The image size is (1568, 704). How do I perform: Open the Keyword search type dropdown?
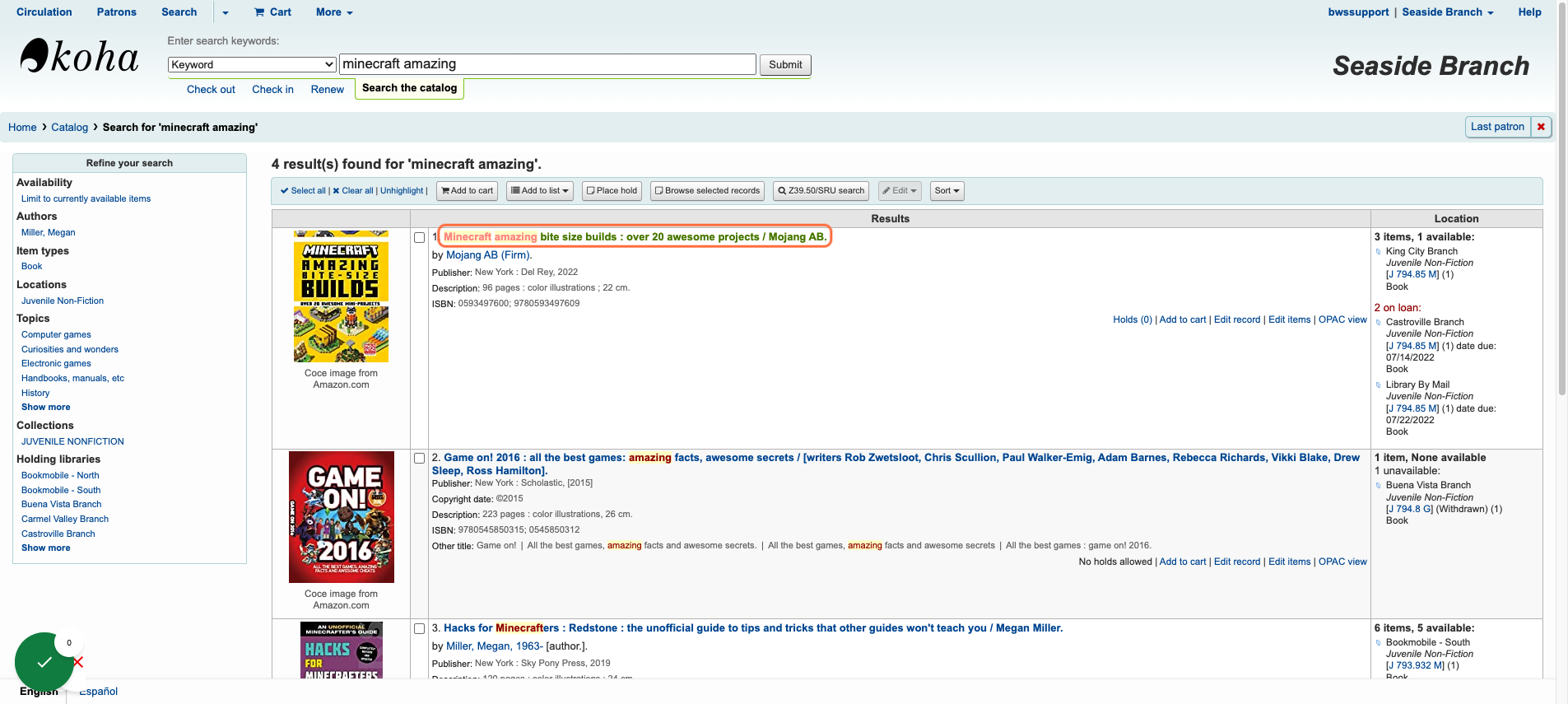pyautogui.click(x=252, y=65)
